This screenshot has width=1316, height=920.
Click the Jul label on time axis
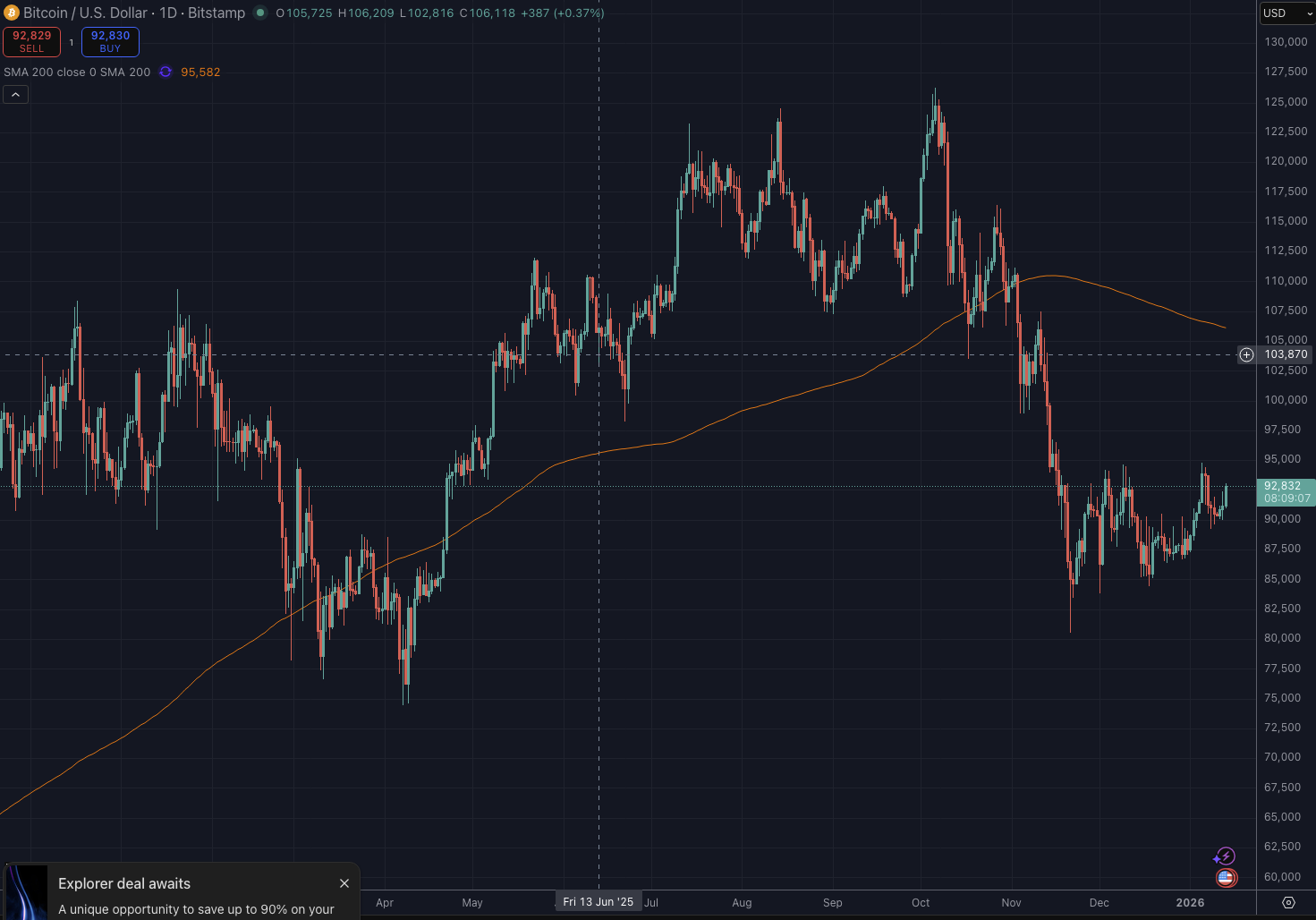(x=651, y=903)
